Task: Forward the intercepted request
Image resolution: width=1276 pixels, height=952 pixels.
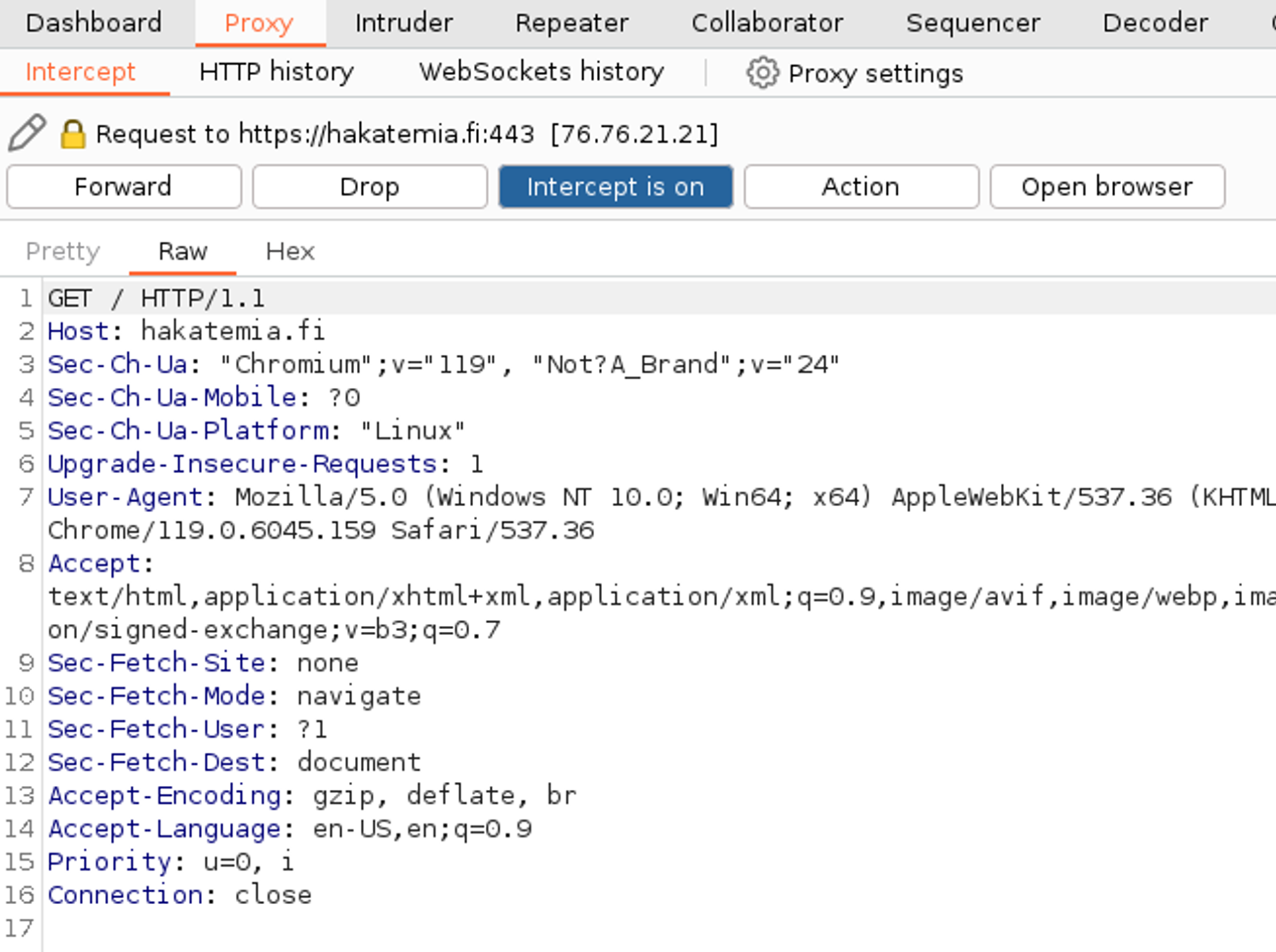Action: (124, 187)
